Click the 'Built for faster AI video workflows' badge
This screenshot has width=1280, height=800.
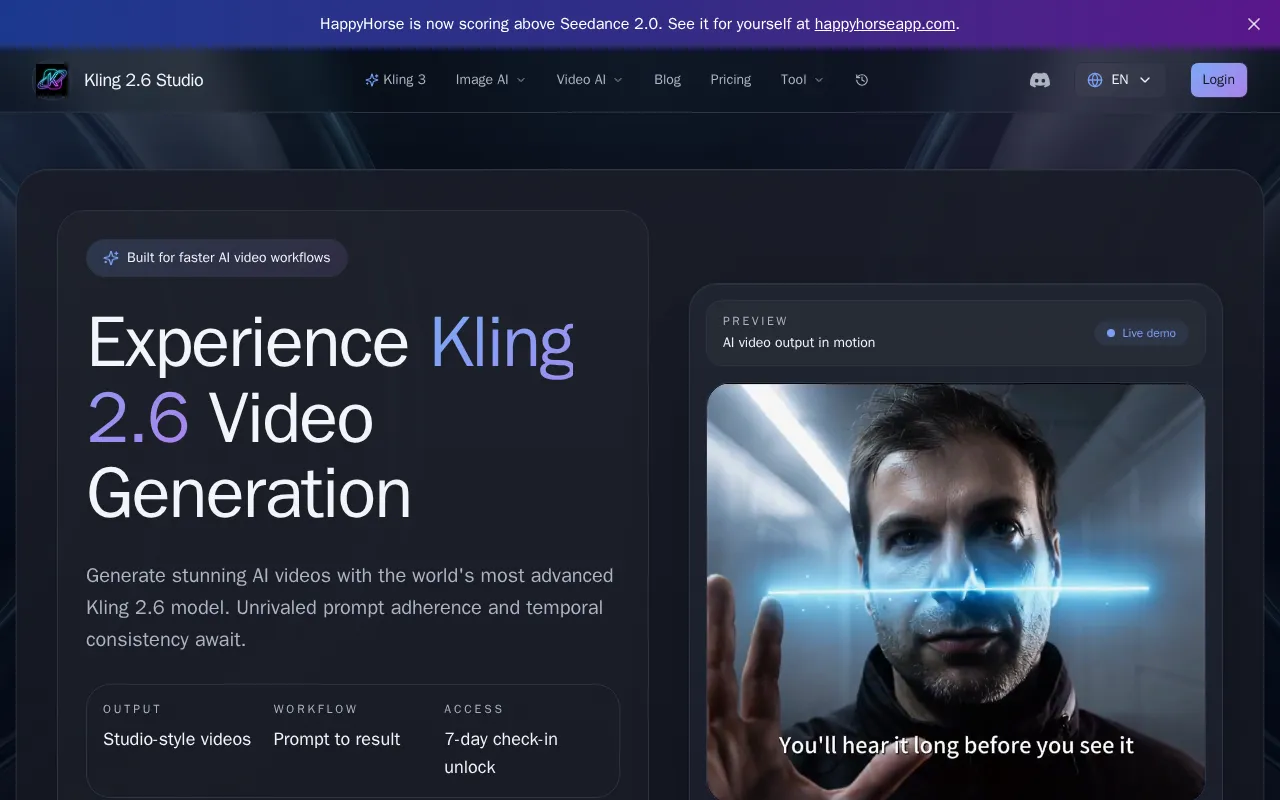(x=217, y=258)
